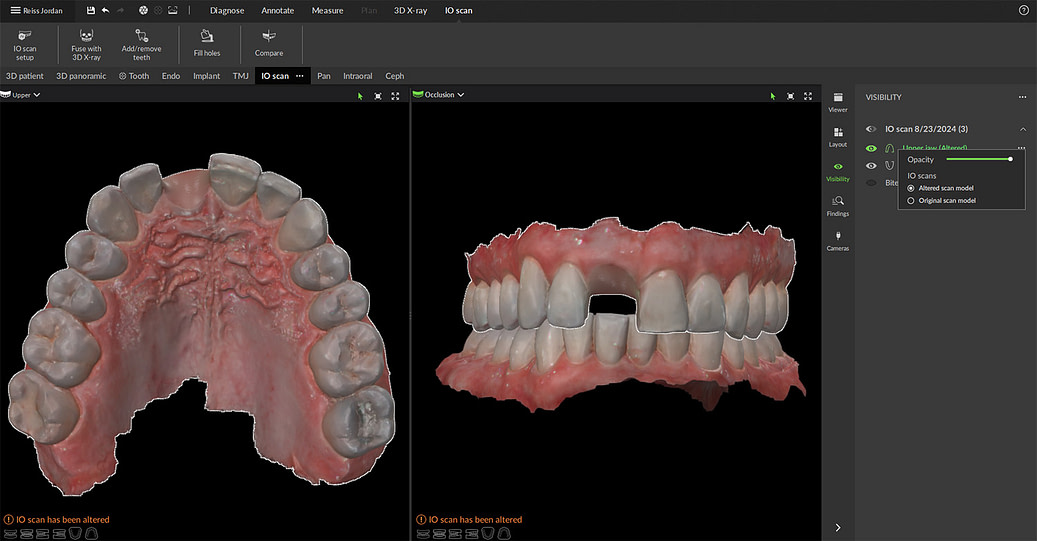Switch to the Layout side panel

pos(837,136)
